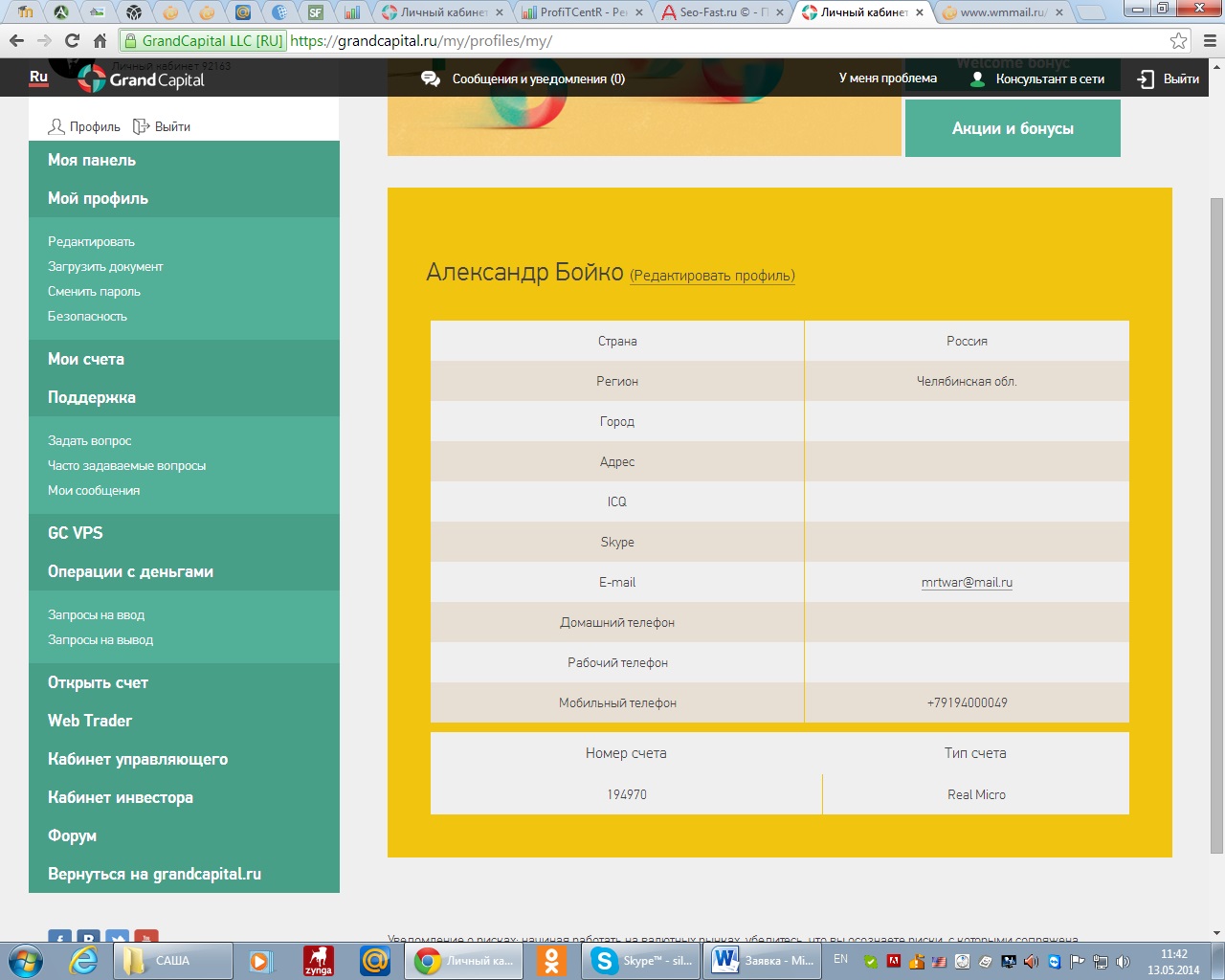This screenshot has width=1225, height=980.
Task: Bookmark page with the star icon
Action: point(1178,41)
